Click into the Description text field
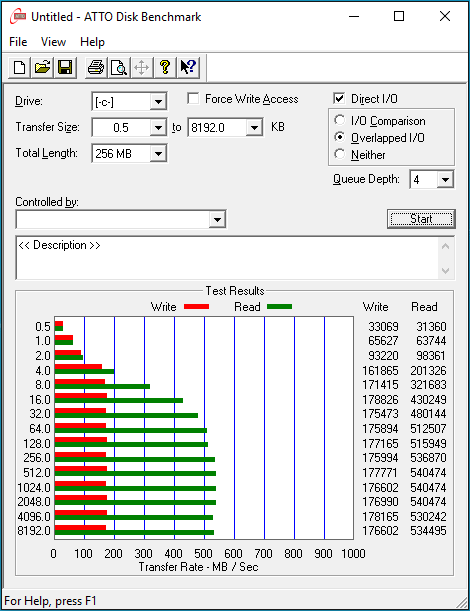 228,258
